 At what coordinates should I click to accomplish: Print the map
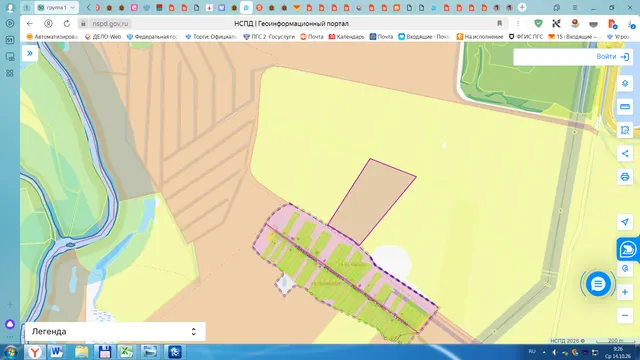point(625,177)
